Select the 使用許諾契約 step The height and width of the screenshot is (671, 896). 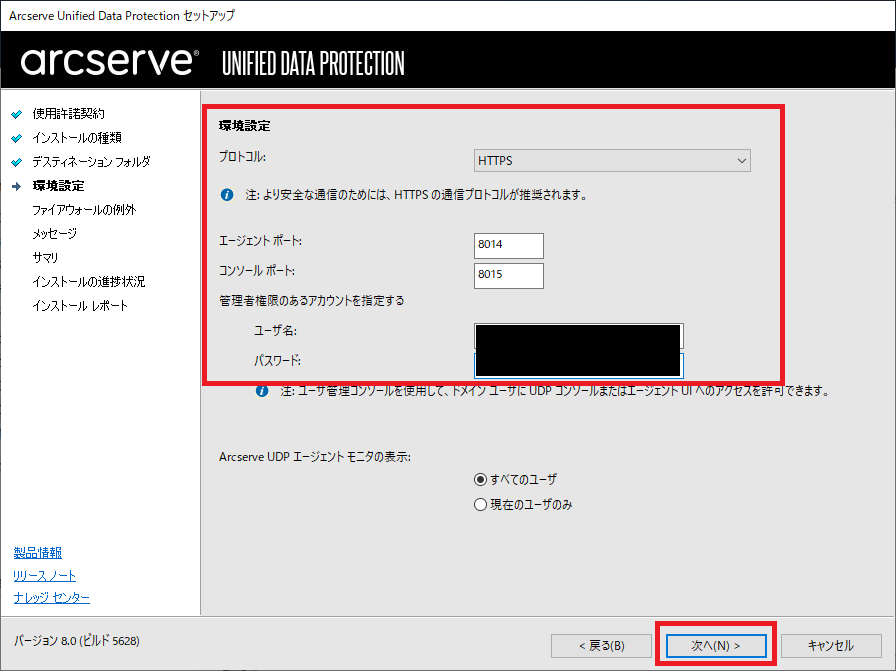tap(69, 114)
